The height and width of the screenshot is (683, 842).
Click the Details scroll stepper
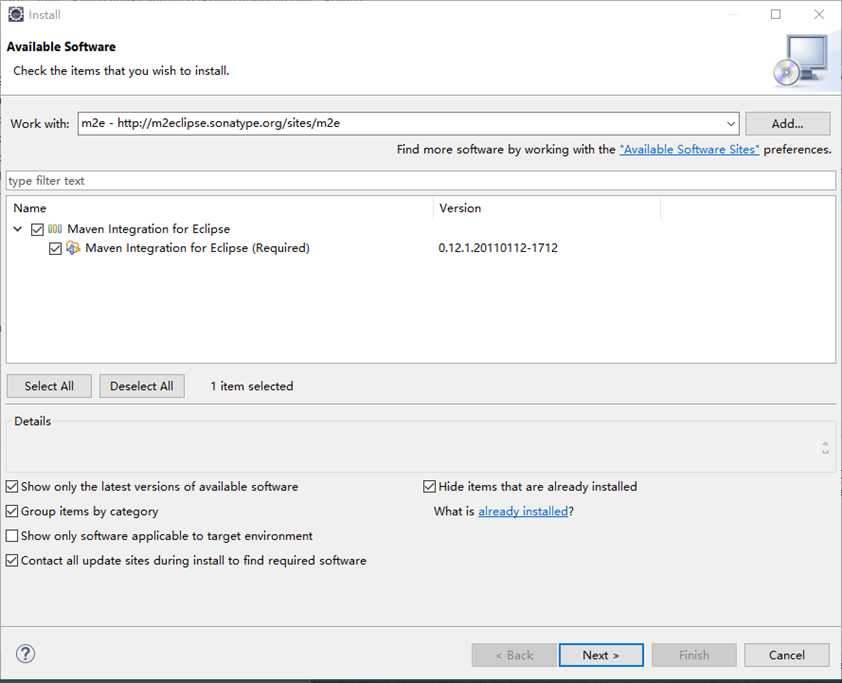coord(825,447)
